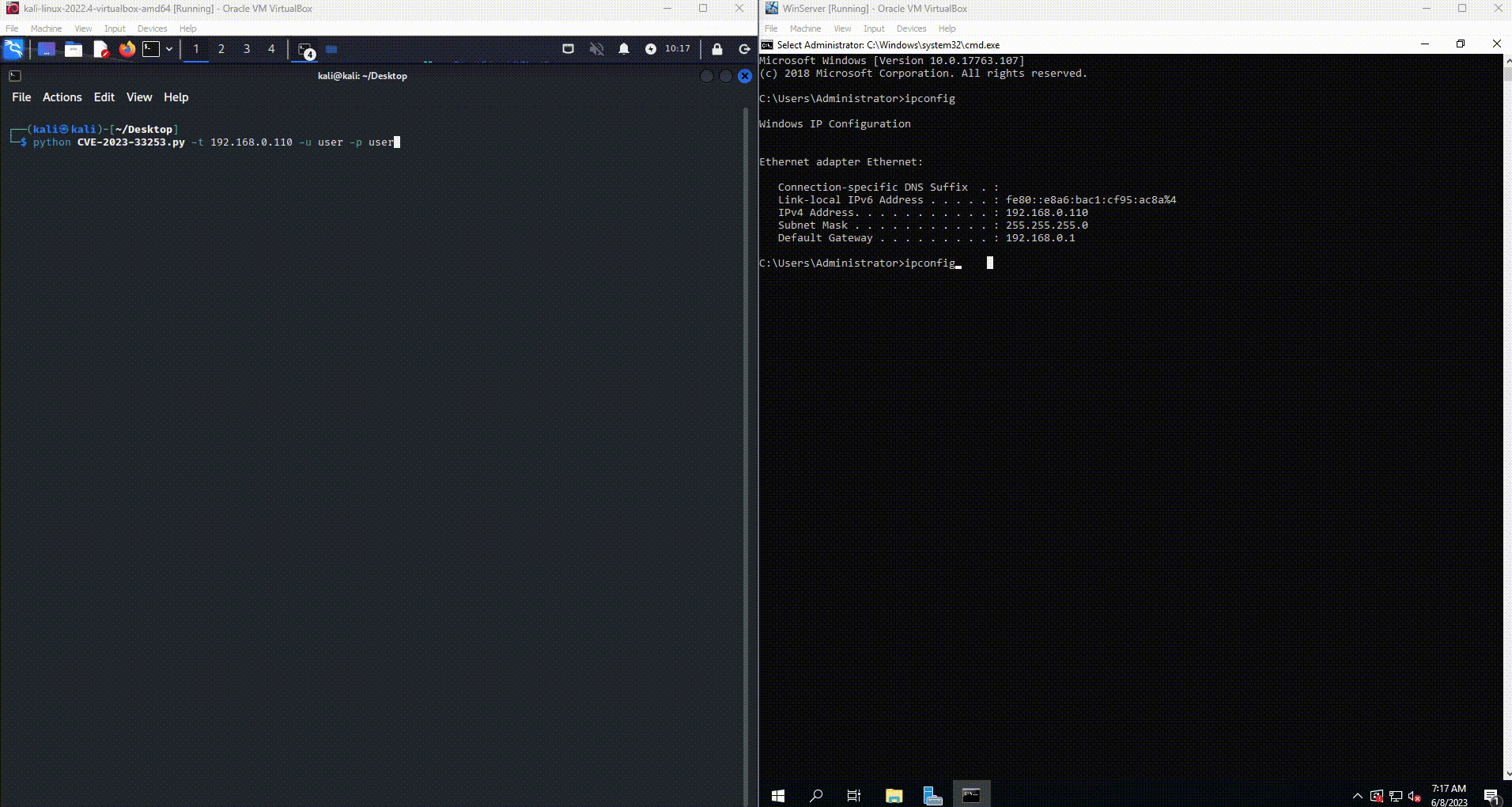
Task: Open the File menu in Kali terminal
Action: tap(21, 97)
